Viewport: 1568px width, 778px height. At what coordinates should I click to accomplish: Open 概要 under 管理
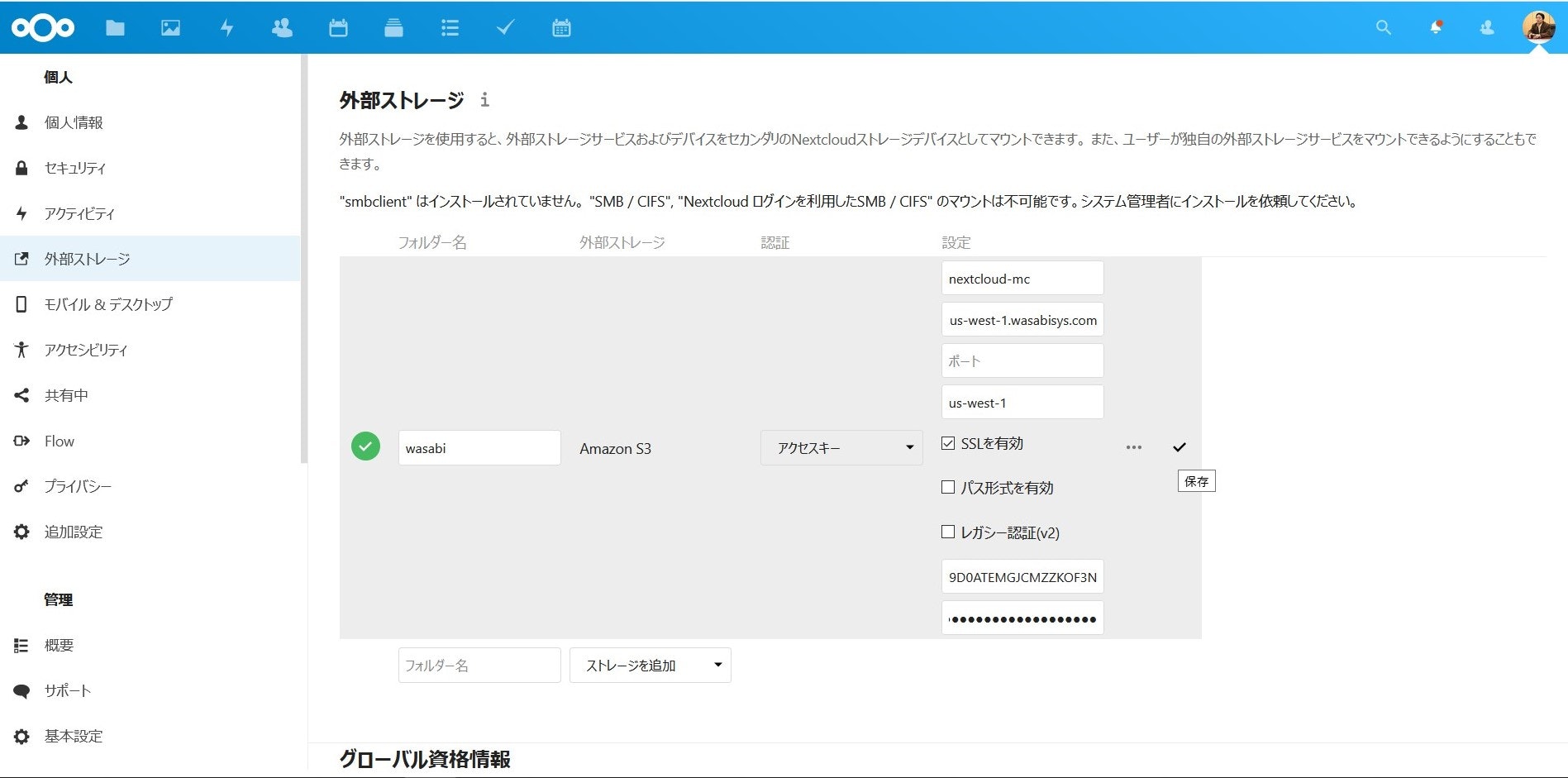click(x=150, y=645)
